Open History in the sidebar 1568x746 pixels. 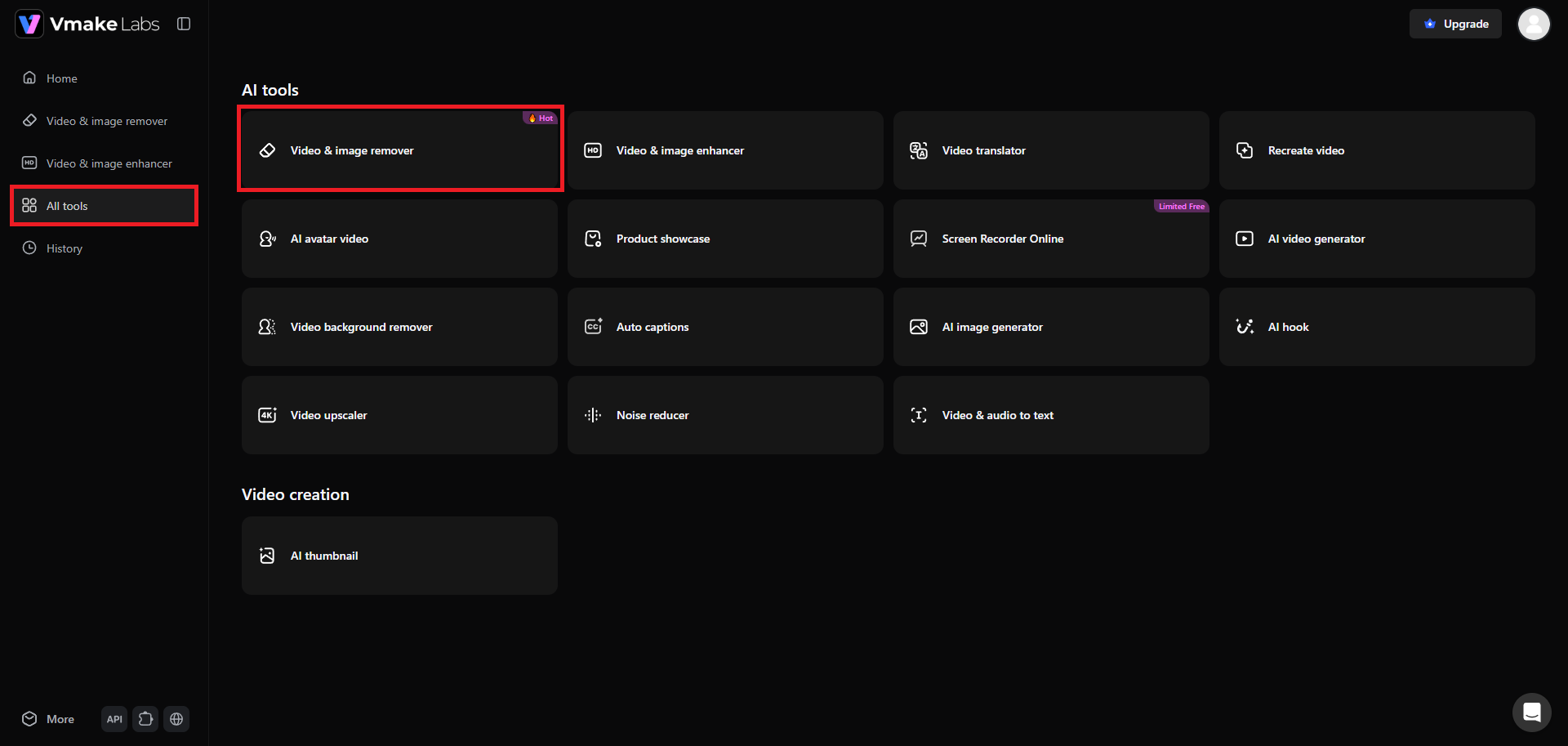pos(105,248)
